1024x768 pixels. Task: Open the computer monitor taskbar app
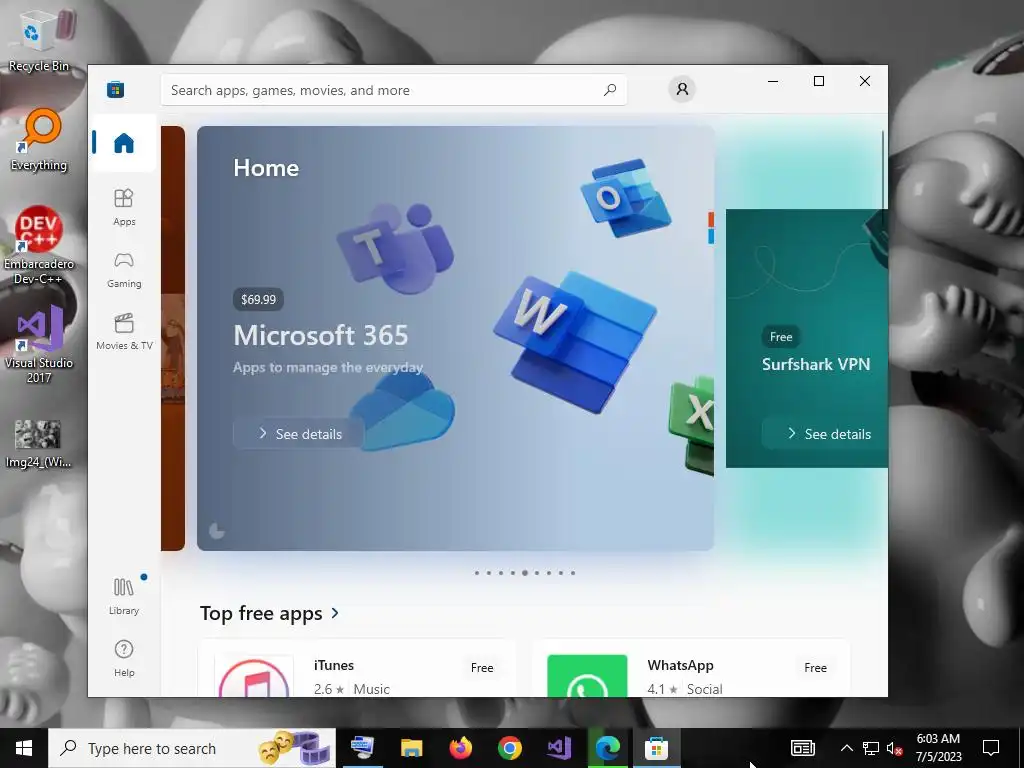pos(362,748)
